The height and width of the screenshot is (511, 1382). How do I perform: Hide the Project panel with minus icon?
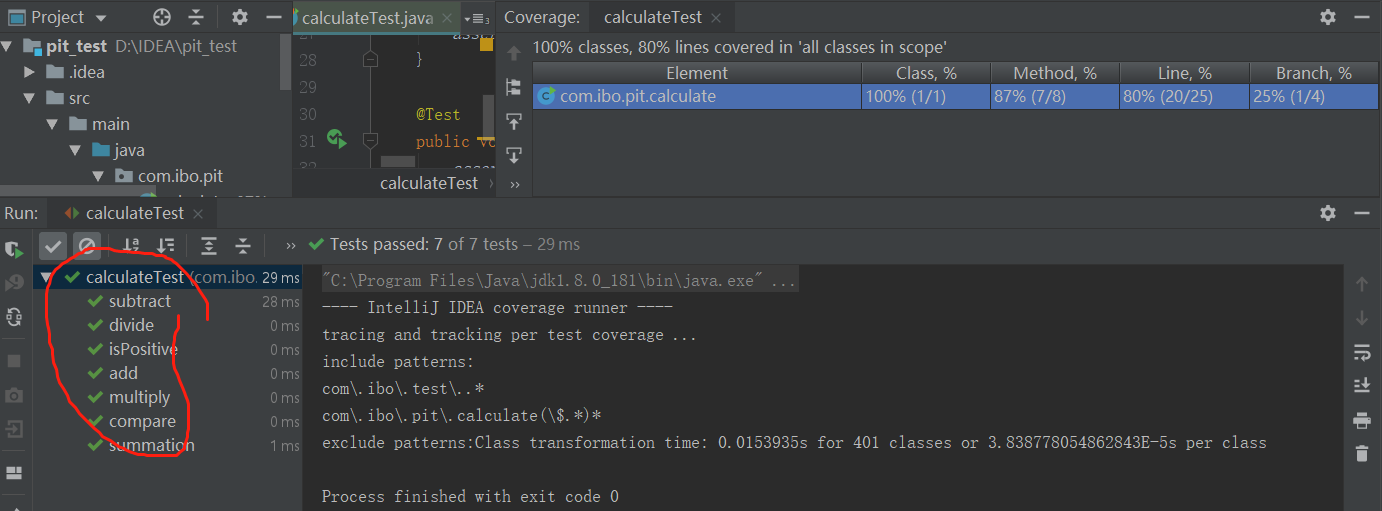tap(273, 17)
